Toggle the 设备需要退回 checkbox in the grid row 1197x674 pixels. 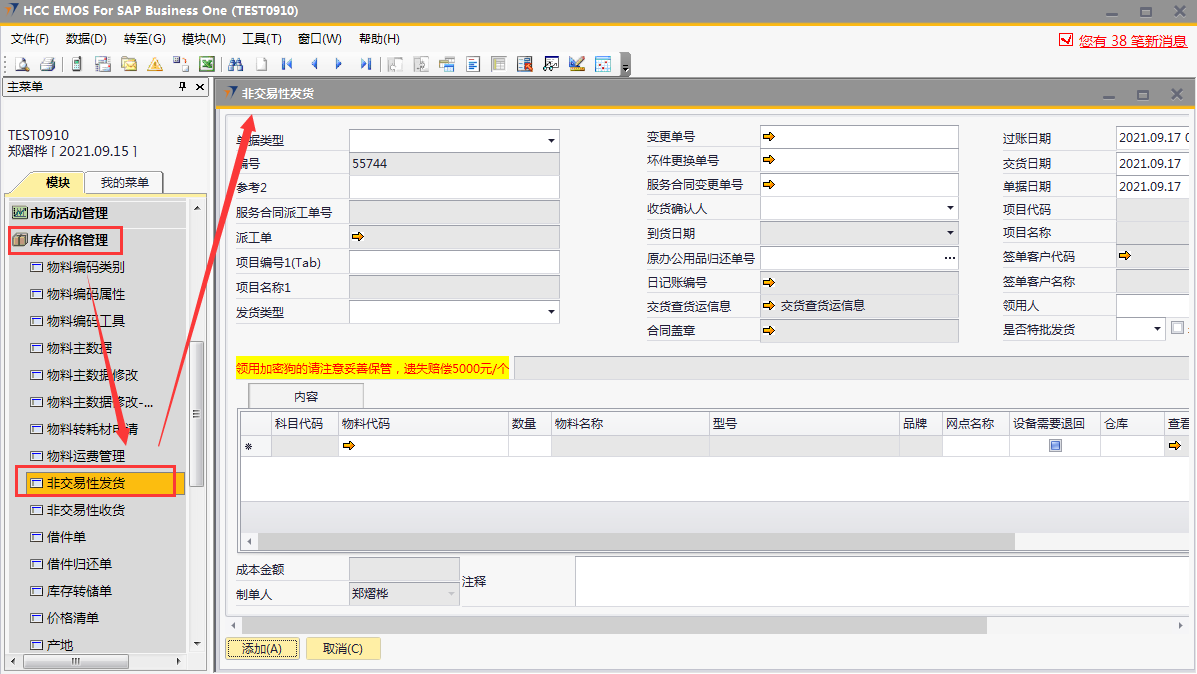click(1055, 446)
